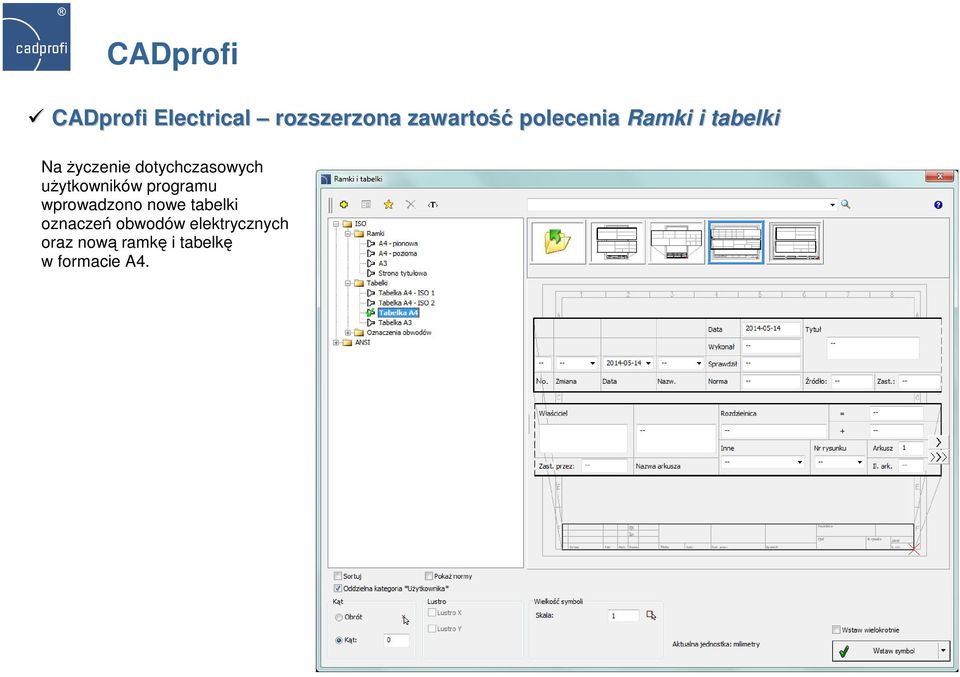Click the Wykonał input field
960x677 pixels.
pyautogui.click(x=771, y=346)
